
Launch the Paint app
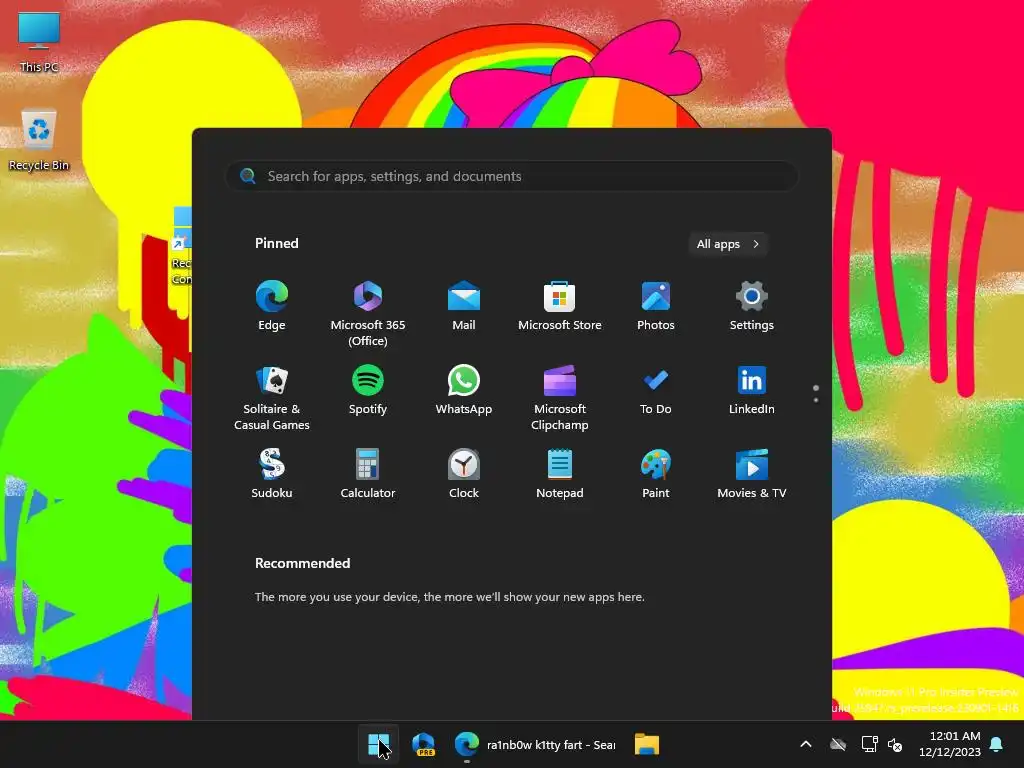pos(656,474)
